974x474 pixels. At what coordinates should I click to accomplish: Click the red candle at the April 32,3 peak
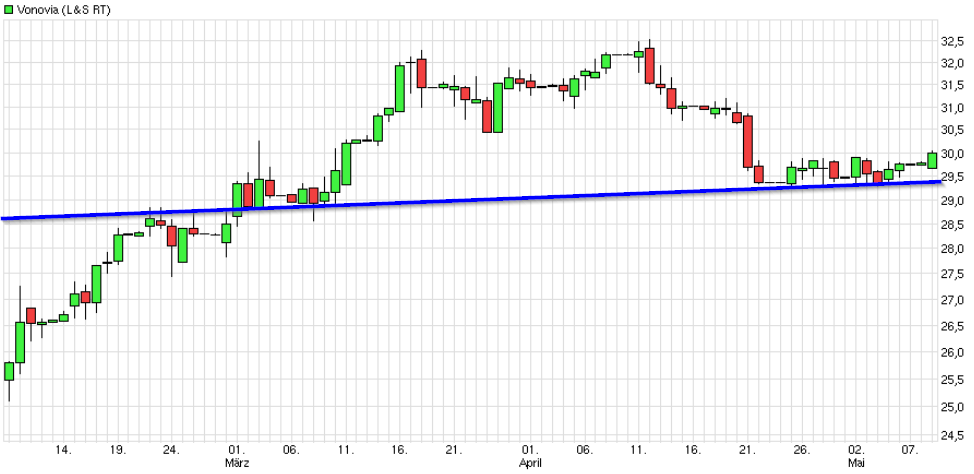tap(650, 65)
